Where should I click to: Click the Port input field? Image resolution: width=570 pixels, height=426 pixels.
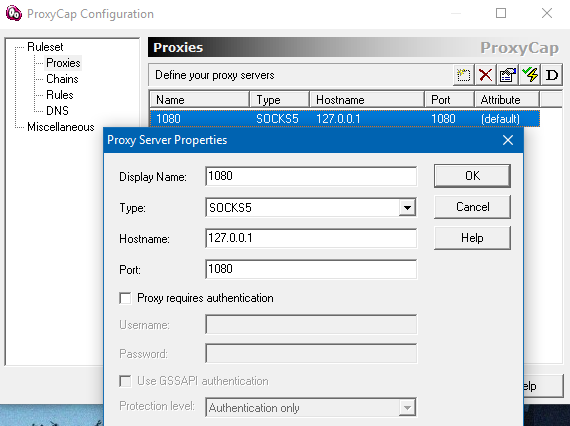311,269
